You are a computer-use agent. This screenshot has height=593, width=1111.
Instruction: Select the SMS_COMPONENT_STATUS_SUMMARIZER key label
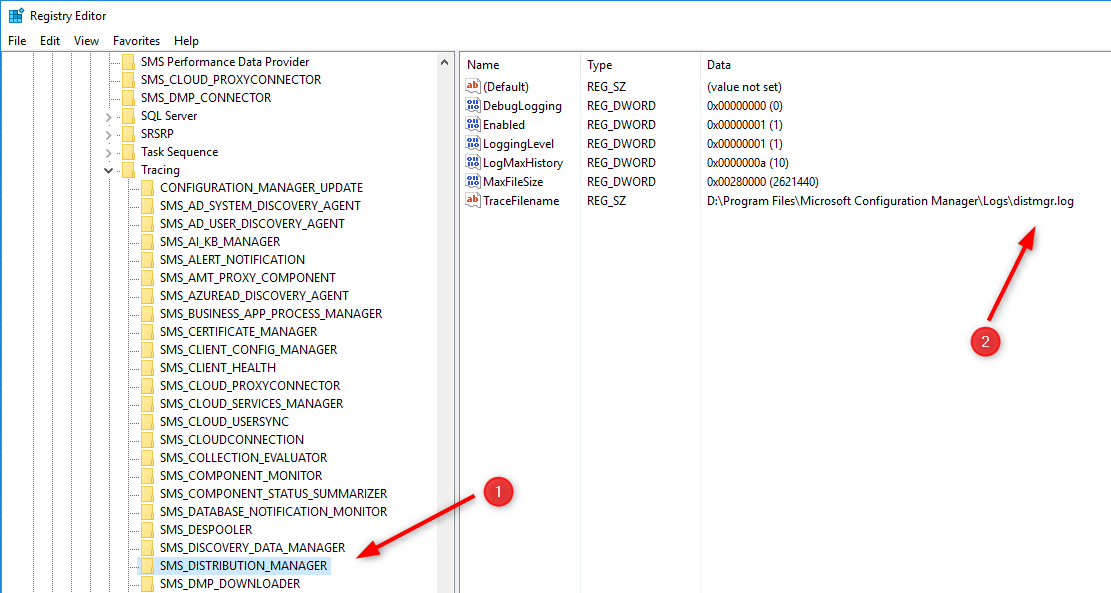pos(273,494)
